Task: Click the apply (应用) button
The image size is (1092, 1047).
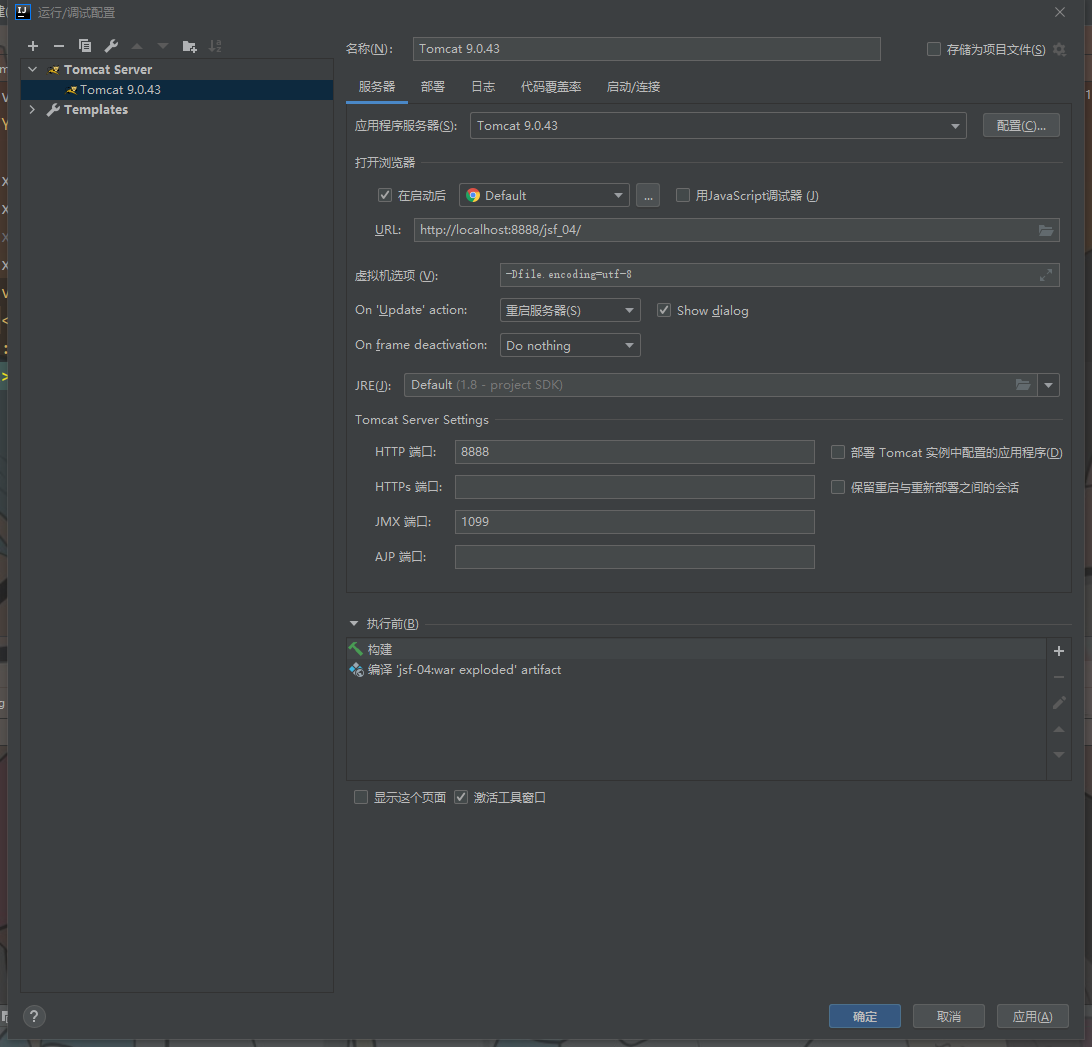Action: [1032, 1016]
